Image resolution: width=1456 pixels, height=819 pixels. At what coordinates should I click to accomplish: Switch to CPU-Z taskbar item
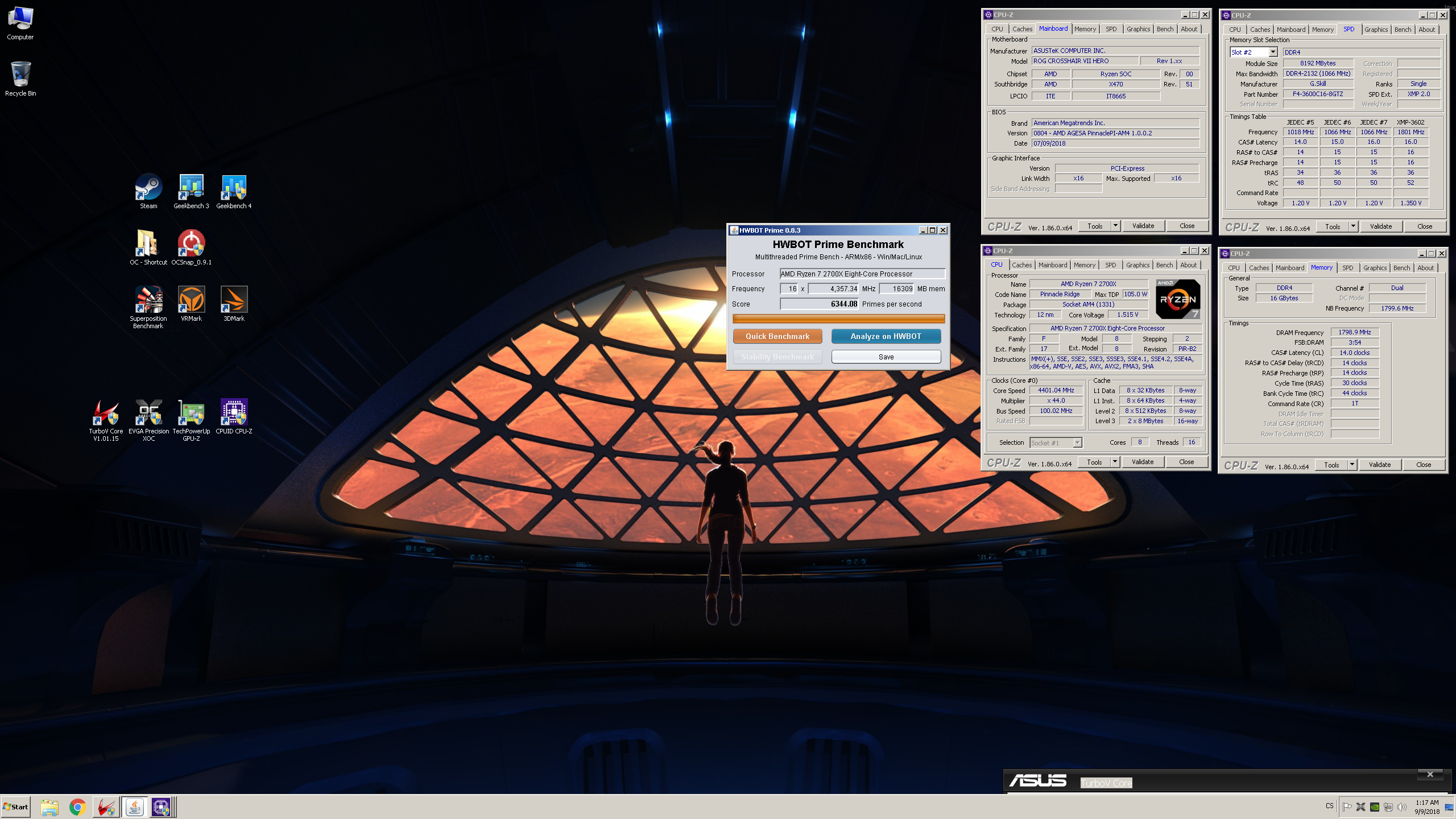pyautogui.click(x=162, y=807)
